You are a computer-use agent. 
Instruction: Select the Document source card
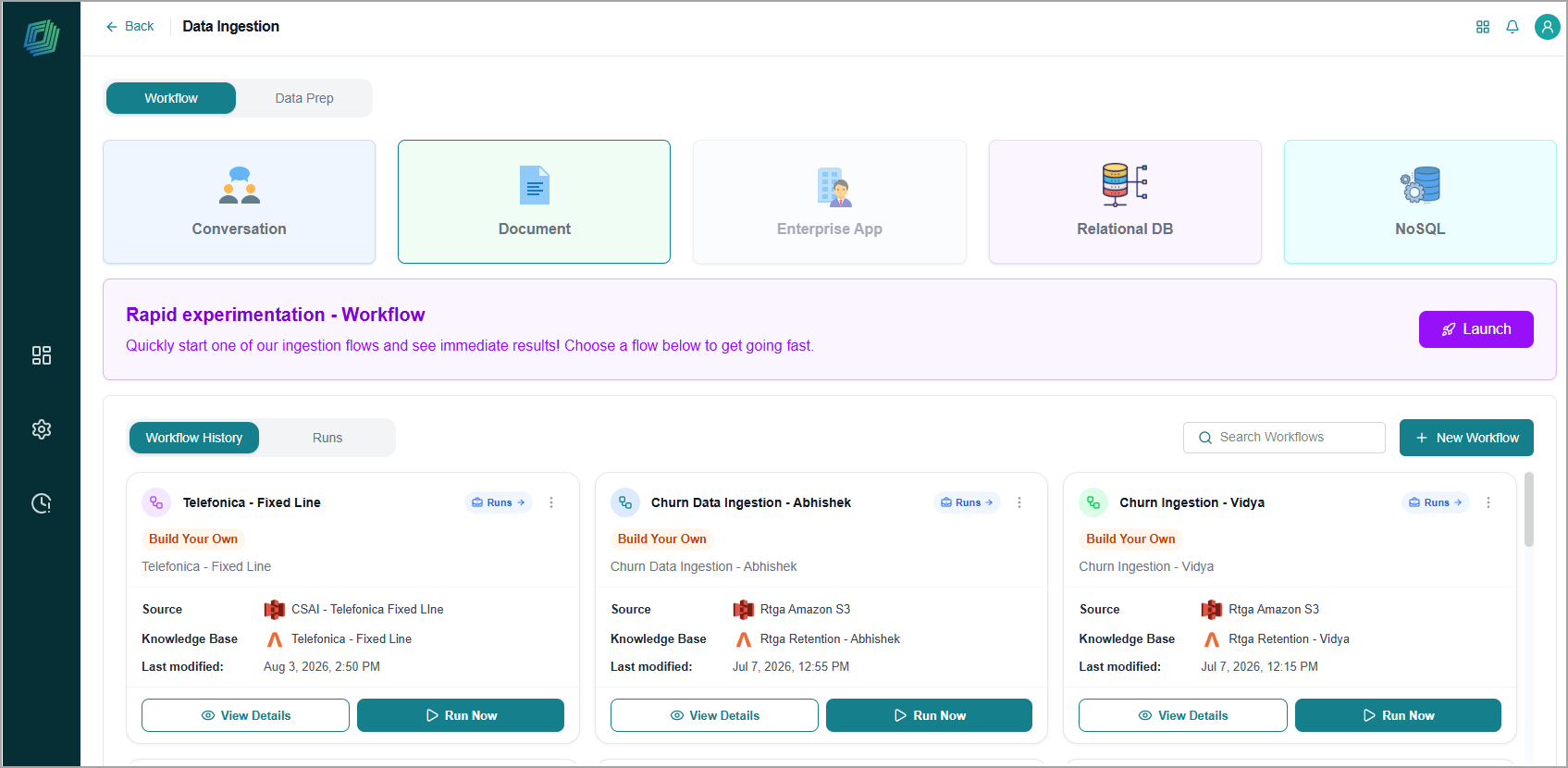[535, 202]
